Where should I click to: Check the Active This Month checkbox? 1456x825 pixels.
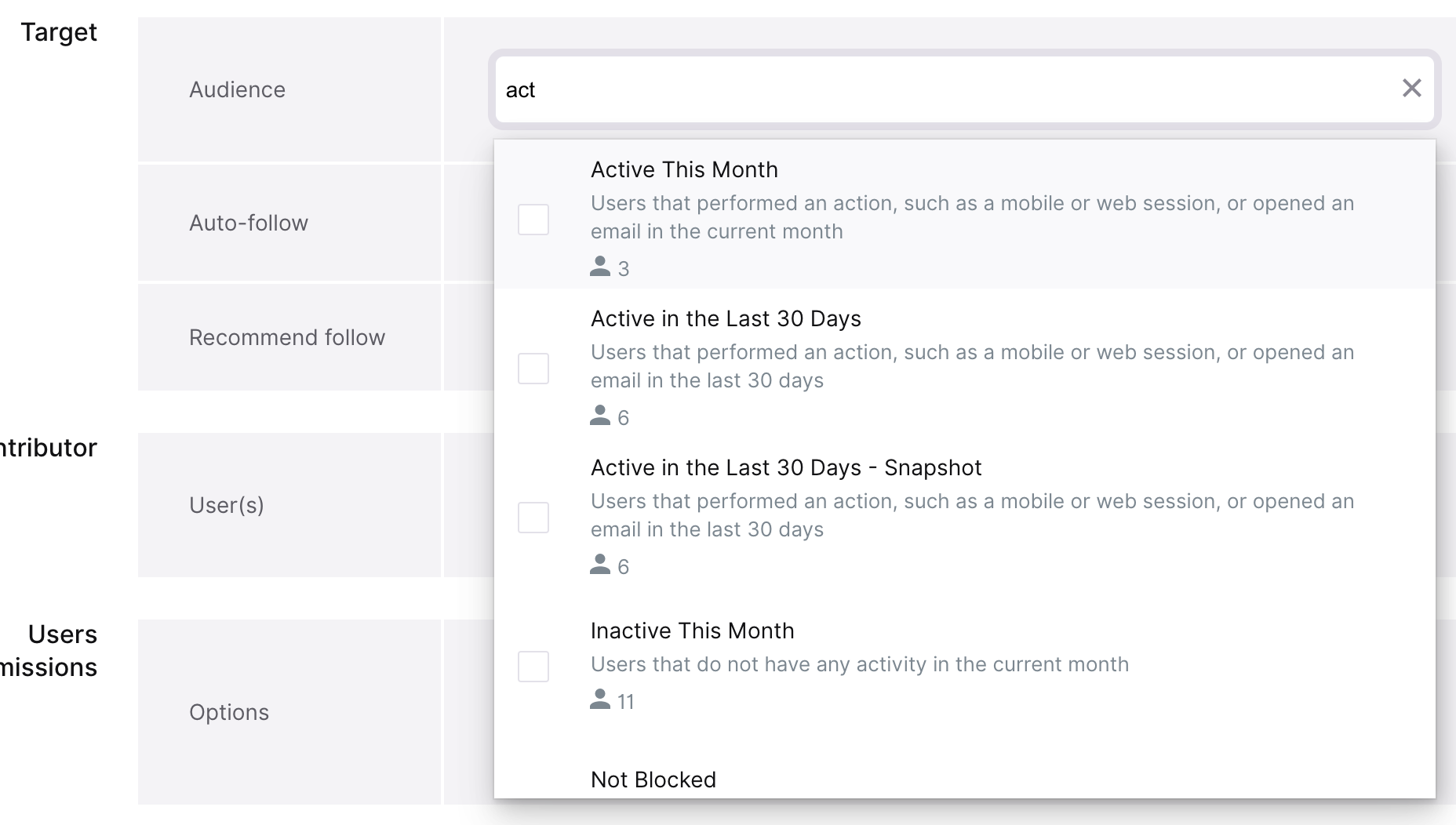[x=533, y=220]
